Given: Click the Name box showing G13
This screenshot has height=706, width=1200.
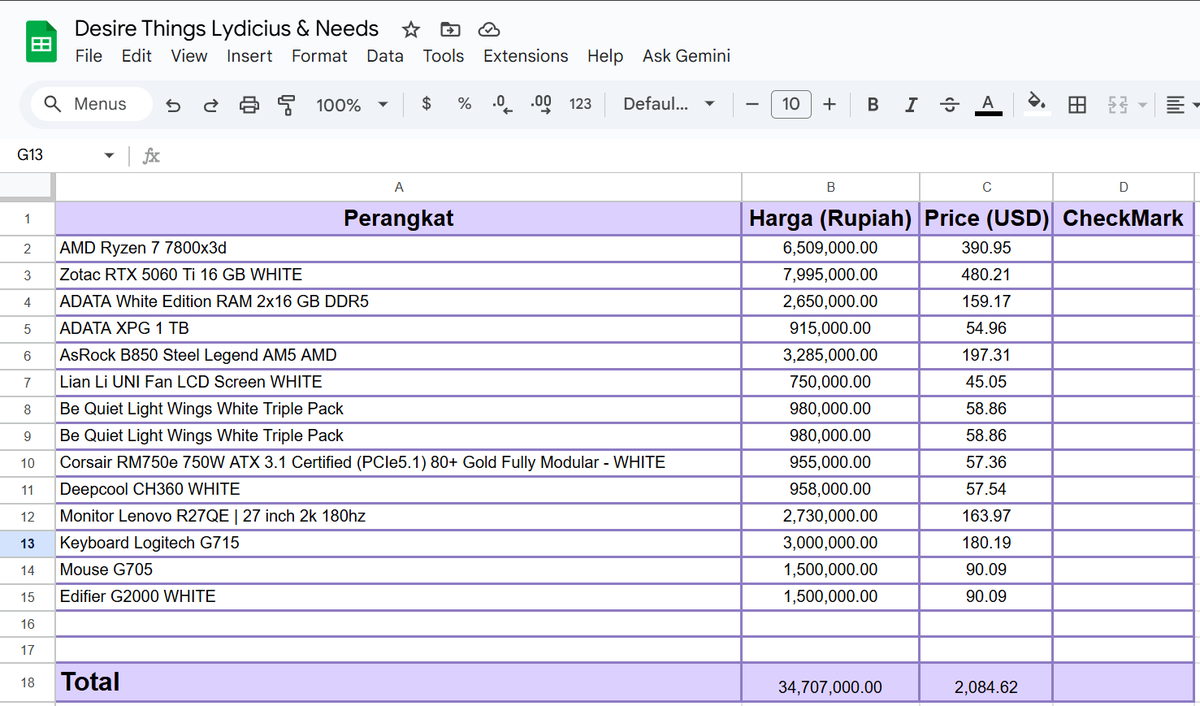Looking at the screenshot, I should 55,155.
